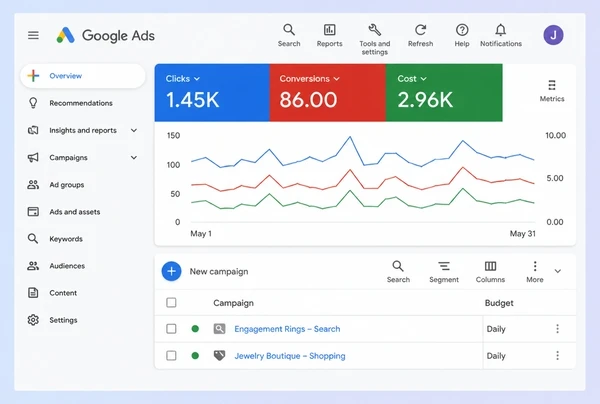This screenshot has height=404, width=600.
Task: Click the Daily budget cell for Jewelry Boutique
Action: click(496, 356)
